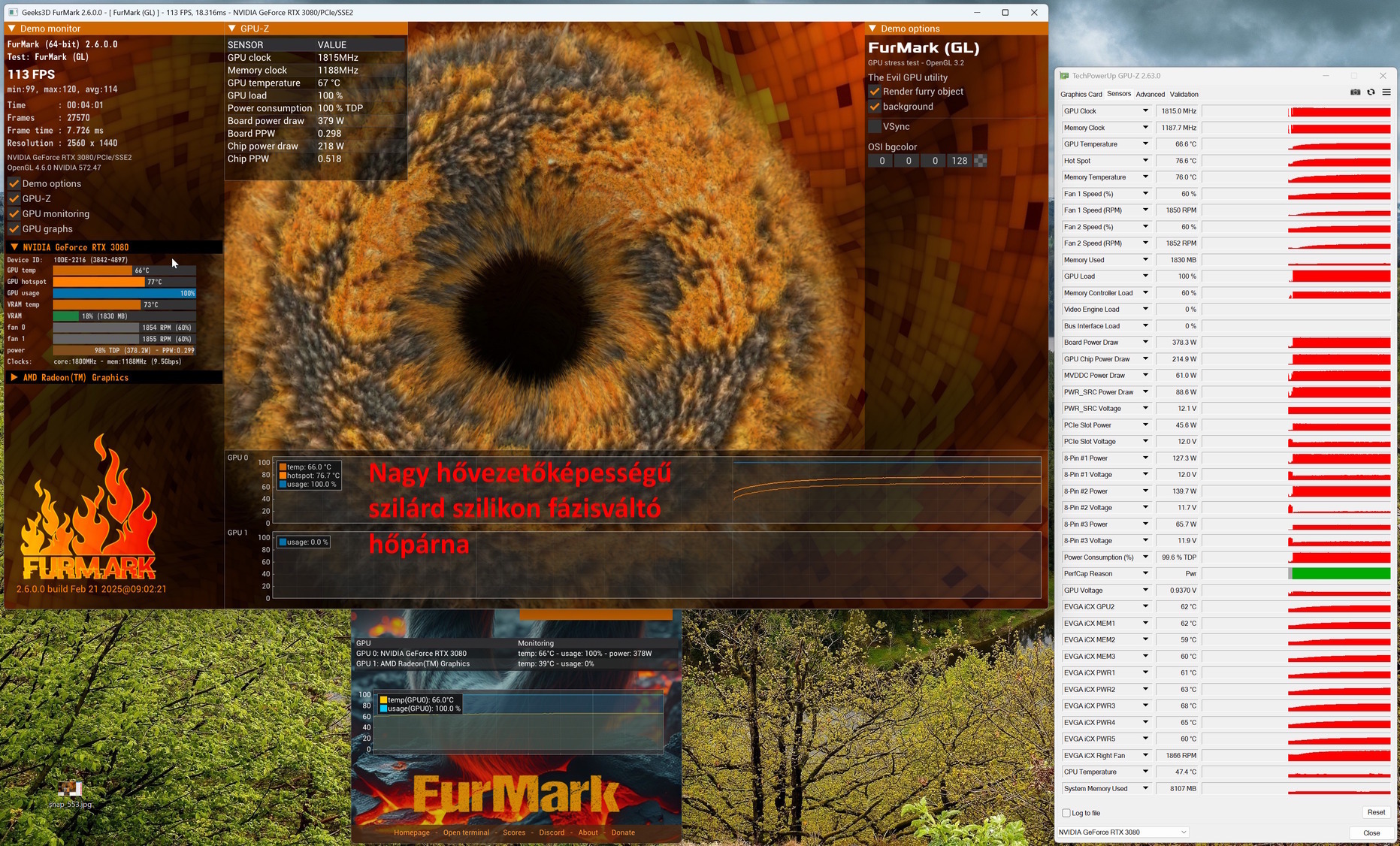Switch to the Graphics Card tab
The width and height of the screenshot is (1400, 846).
(1081, 95)
